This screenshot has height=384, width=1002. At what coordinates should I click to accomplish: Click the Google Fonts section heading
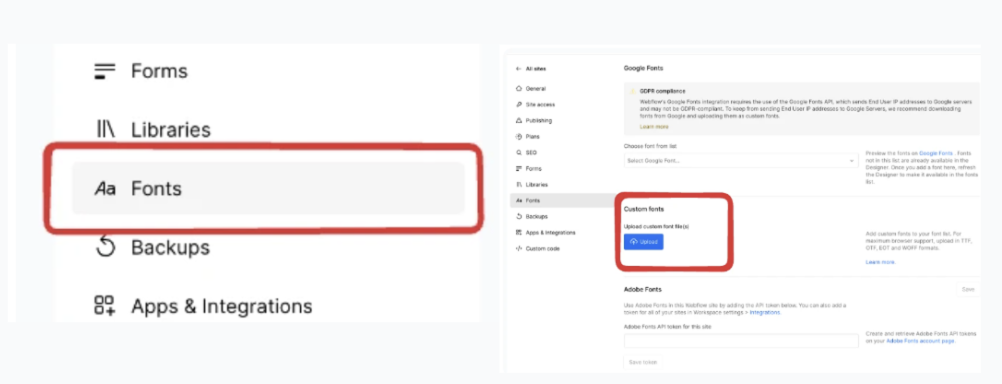[x=644, y=68]
